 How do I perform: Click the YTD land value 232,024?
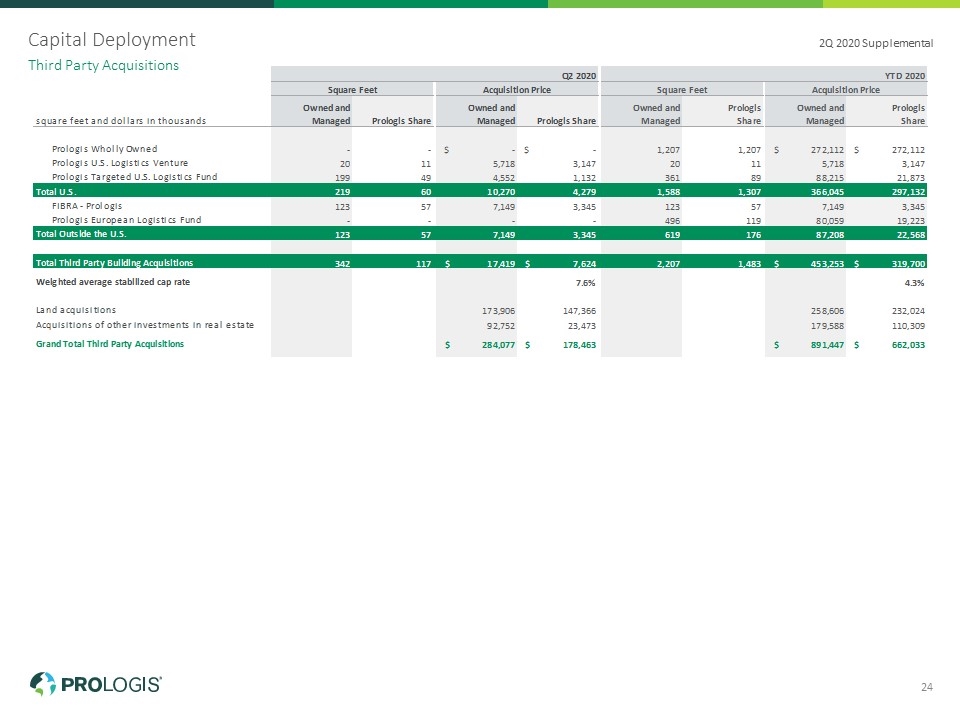tap(908, 311)
